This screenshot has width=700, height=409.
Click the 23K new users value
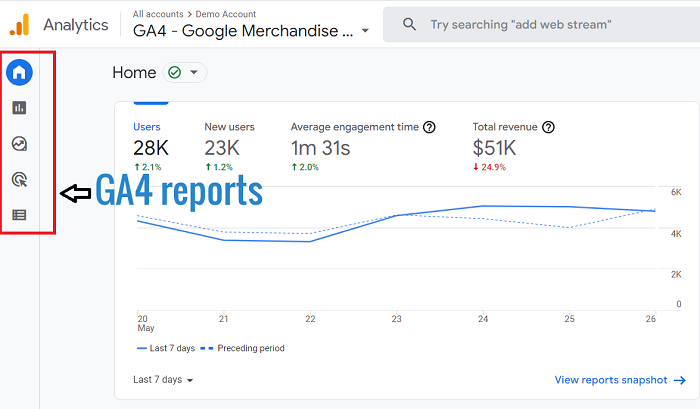(222, 148)
